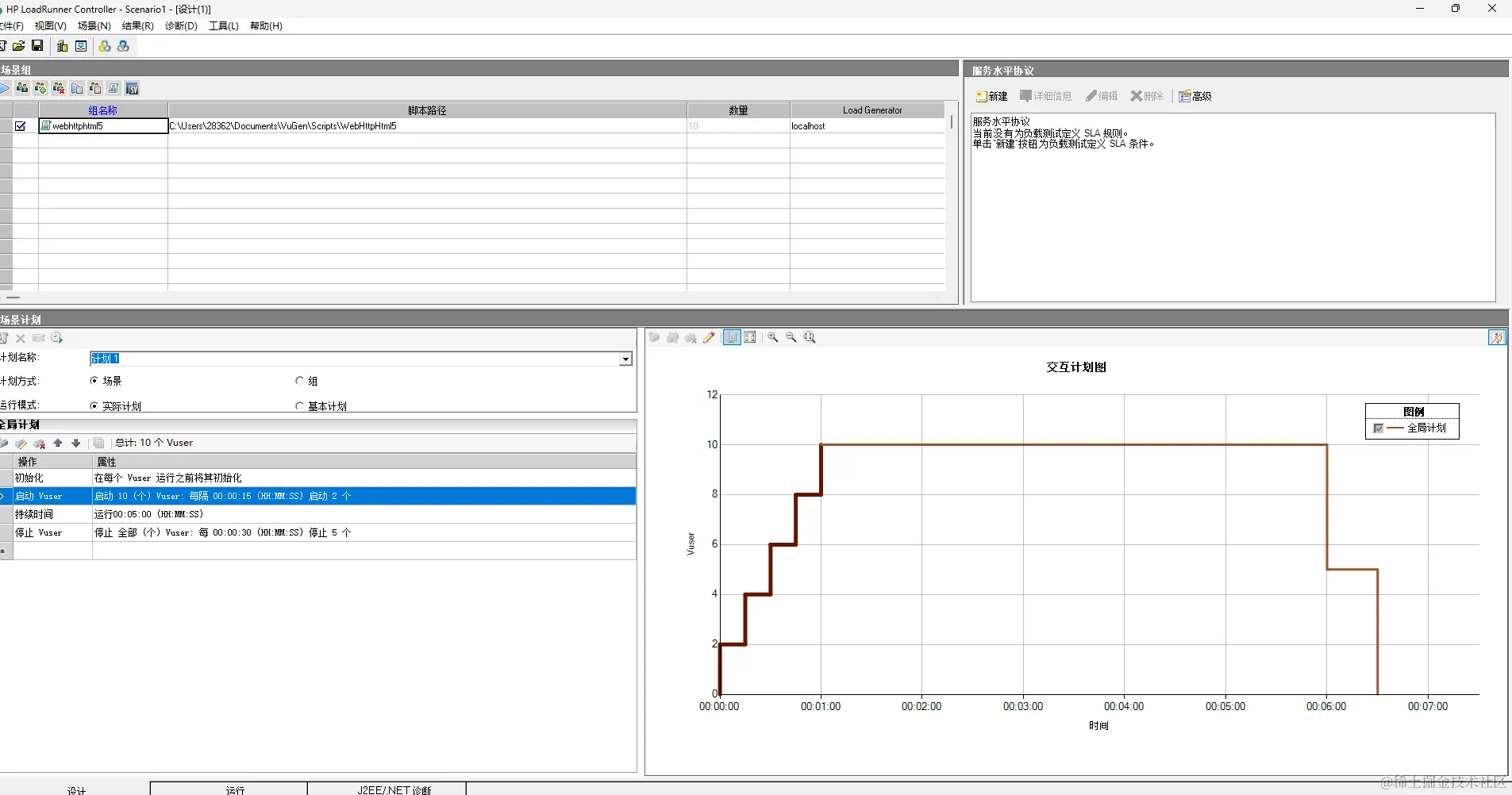This screenshot has width=1512, height=795.
Task: Click the icon at graph panel's right corner
Action: tap(1497, 338)
